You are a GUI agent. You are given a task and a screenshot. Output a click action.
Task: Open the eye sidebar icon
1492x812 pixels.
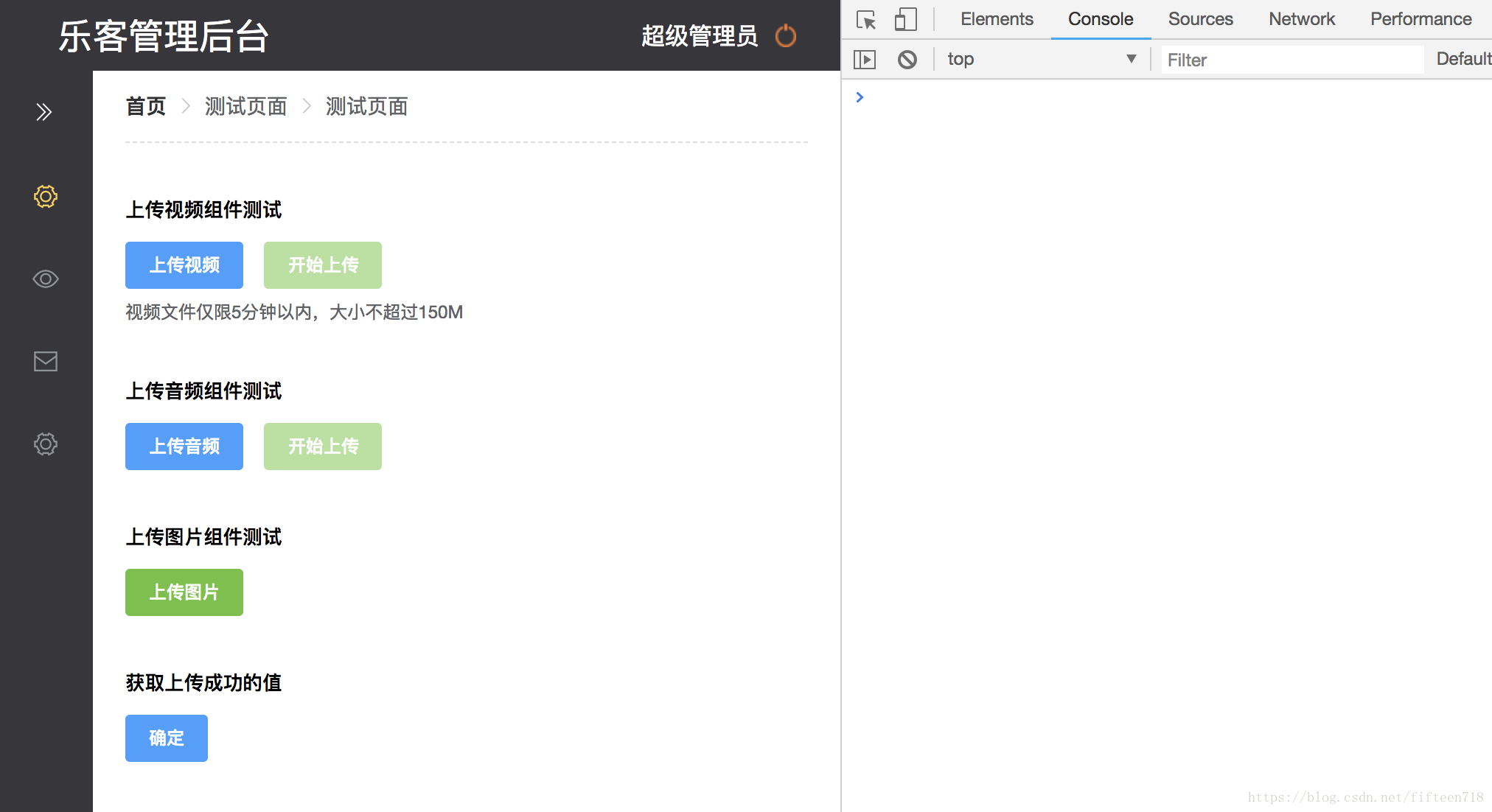pos(46,279)
